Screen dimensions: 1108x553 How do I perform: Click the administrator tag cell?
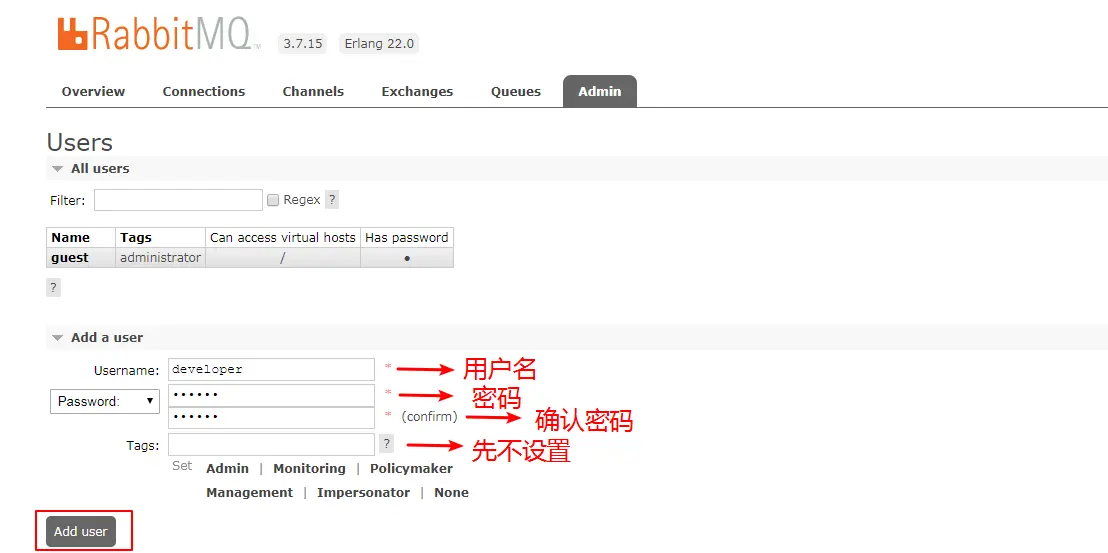coord(160,258)
